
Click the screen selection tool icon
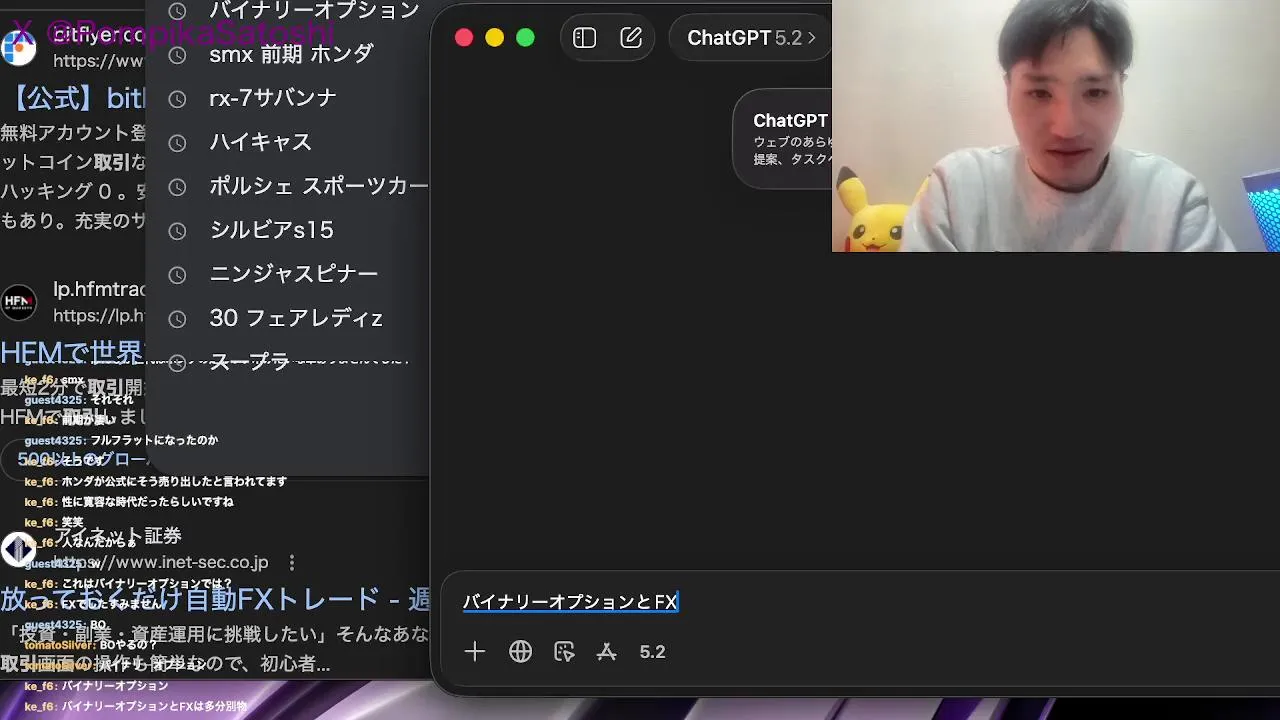click(x=564, y=652)
